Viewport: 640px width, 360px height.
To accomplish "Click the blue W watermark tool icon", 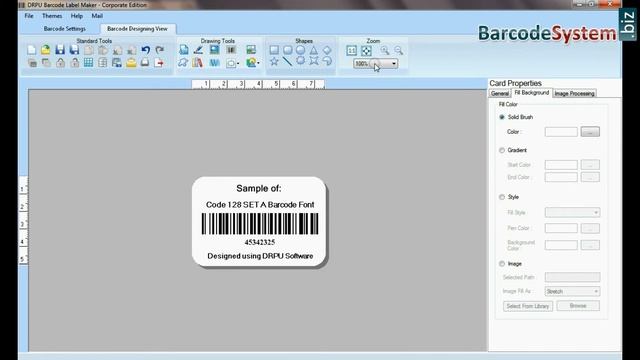I will [215, 62].
